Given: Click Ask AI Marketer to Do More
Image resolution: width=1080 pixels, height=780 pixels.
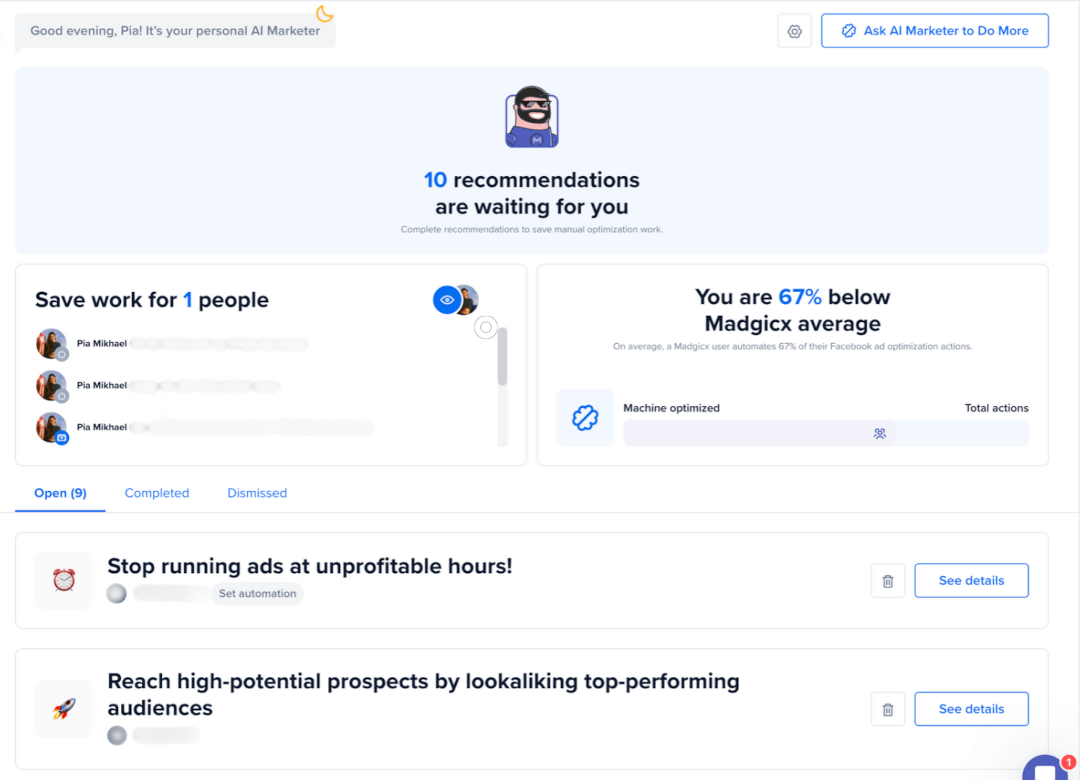Looking at the screenshot, I should (935, 31).
